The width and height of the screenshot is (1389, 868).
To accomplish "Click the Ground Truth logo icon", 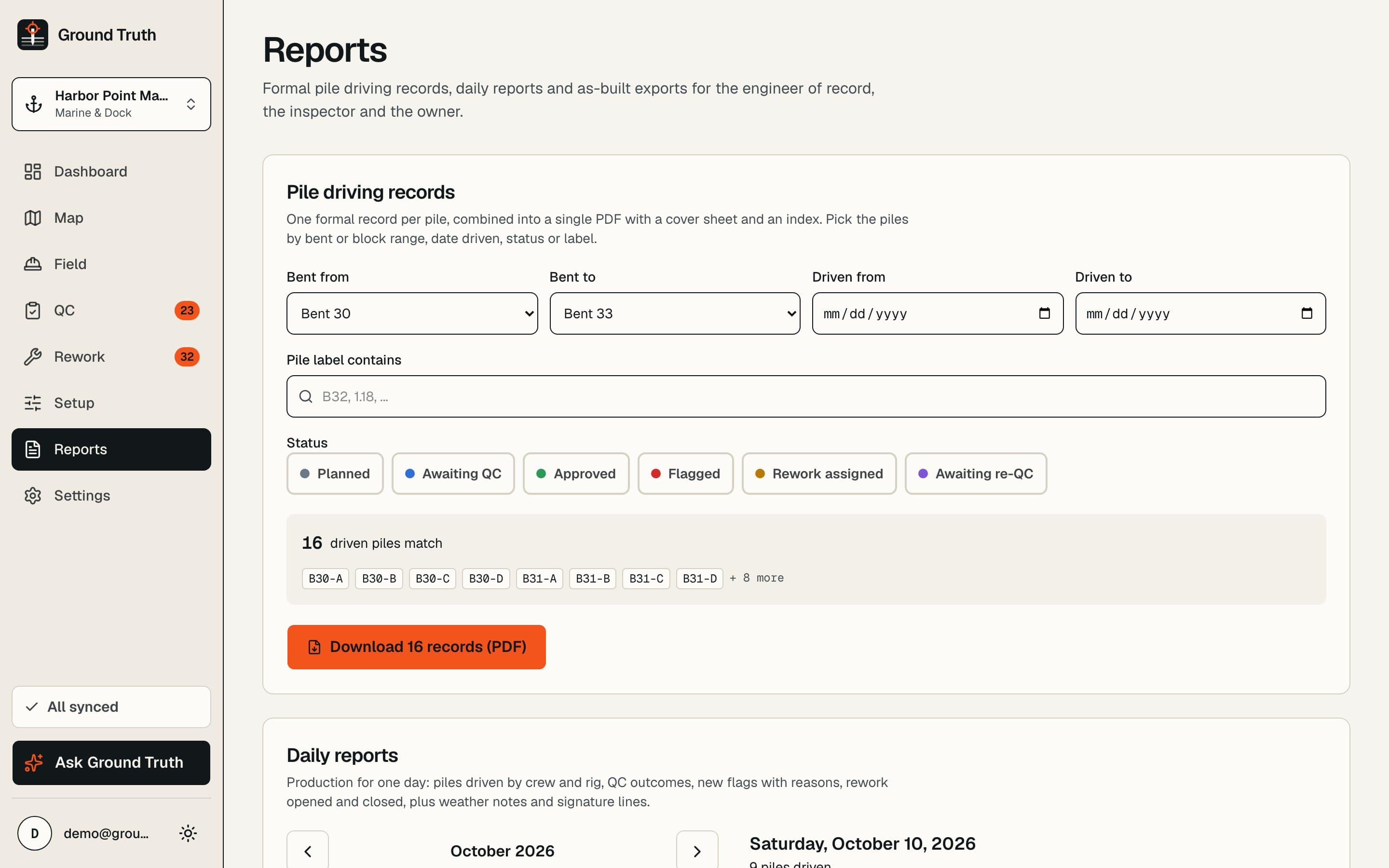I will pyautogui.click(x=33, y=35).
